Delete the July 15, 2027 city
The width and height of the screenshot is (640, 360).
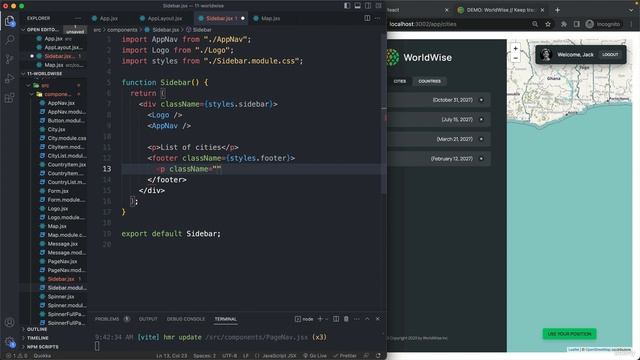click(x=481, y=120)
